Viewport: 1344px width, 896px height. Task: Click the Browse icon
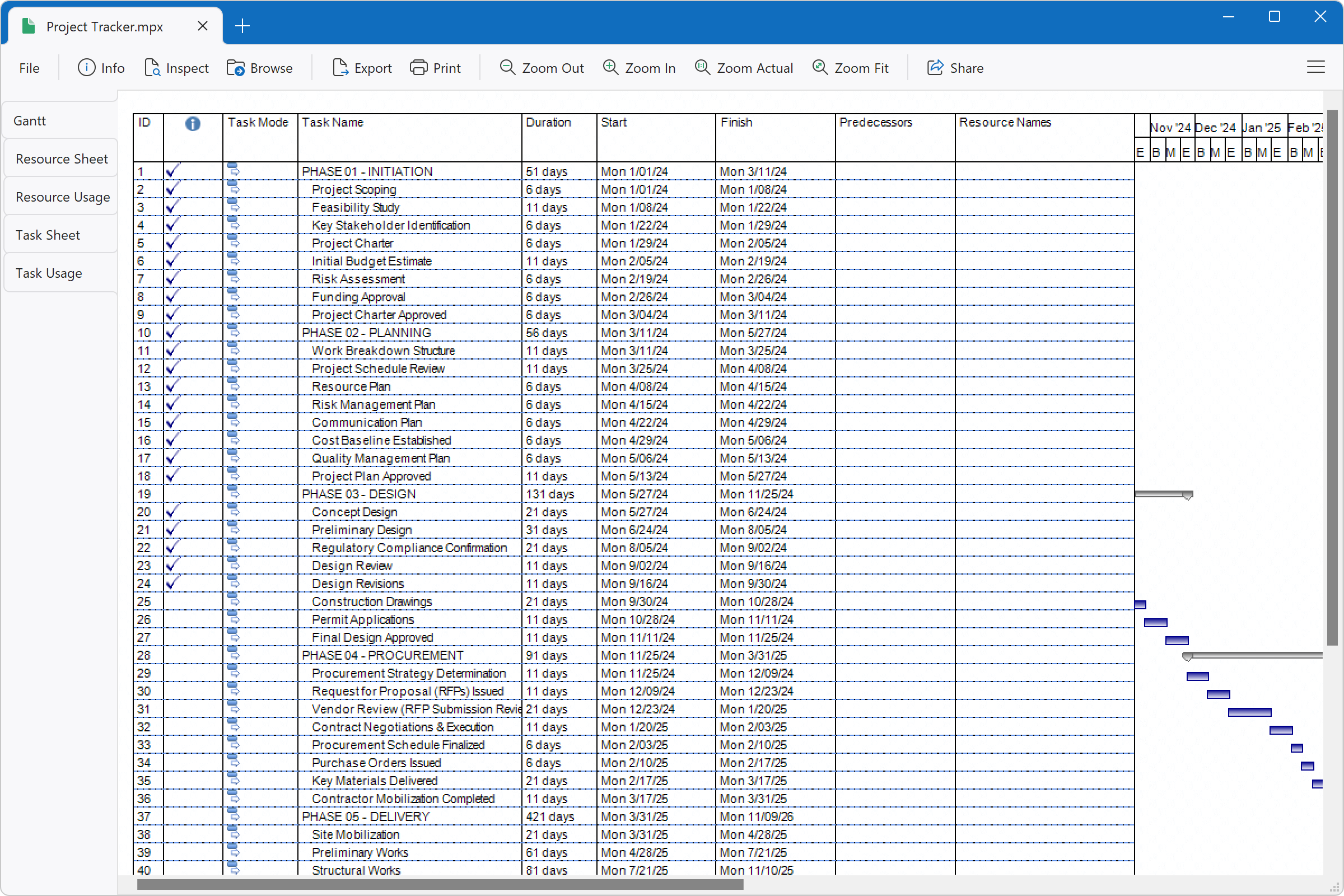pyautogui.click(x=236, y=67)
